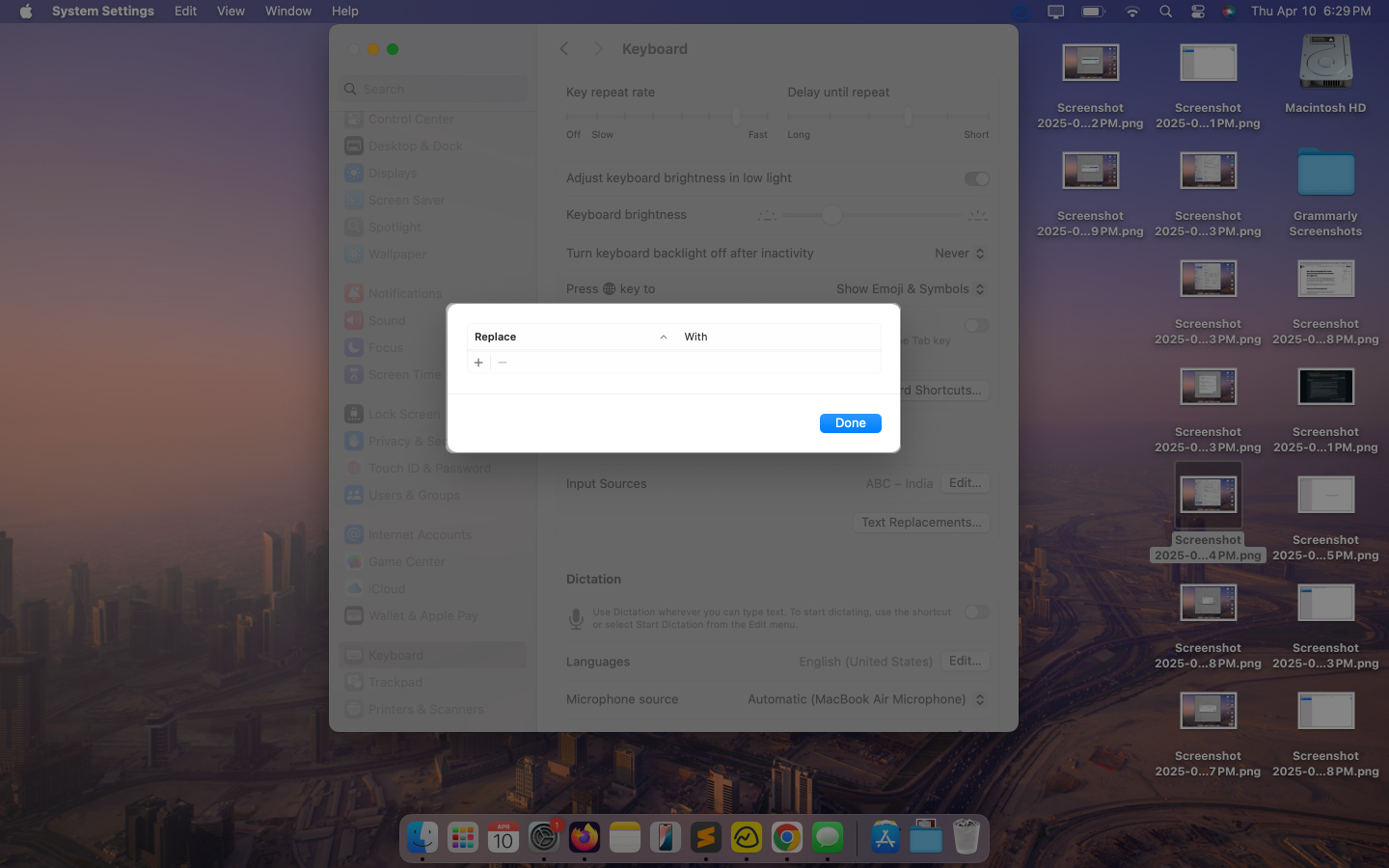Open the Messages app in the Dock
1389x868 pixels.
point(827,837)
